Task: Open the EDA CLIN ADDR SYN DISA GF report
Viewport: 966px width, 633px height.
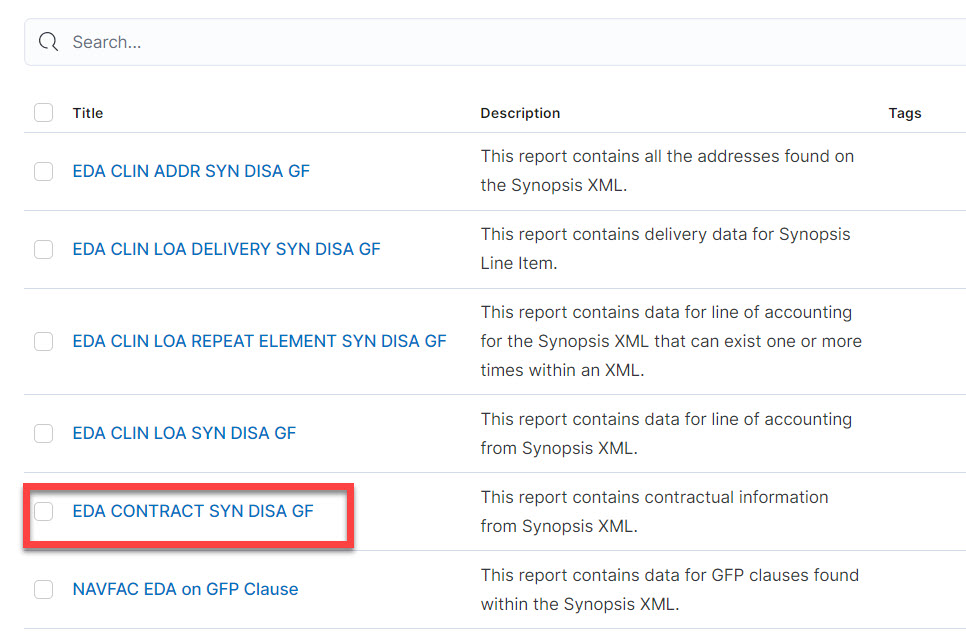Action: 191,171
